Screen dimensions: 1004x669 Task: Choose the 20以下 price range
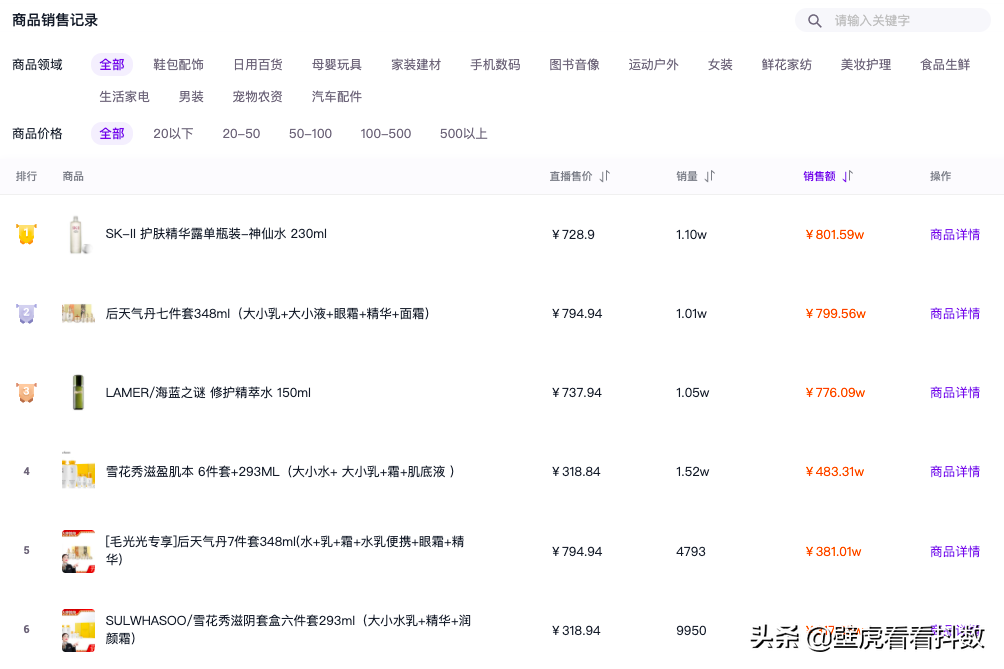[173, 133]
